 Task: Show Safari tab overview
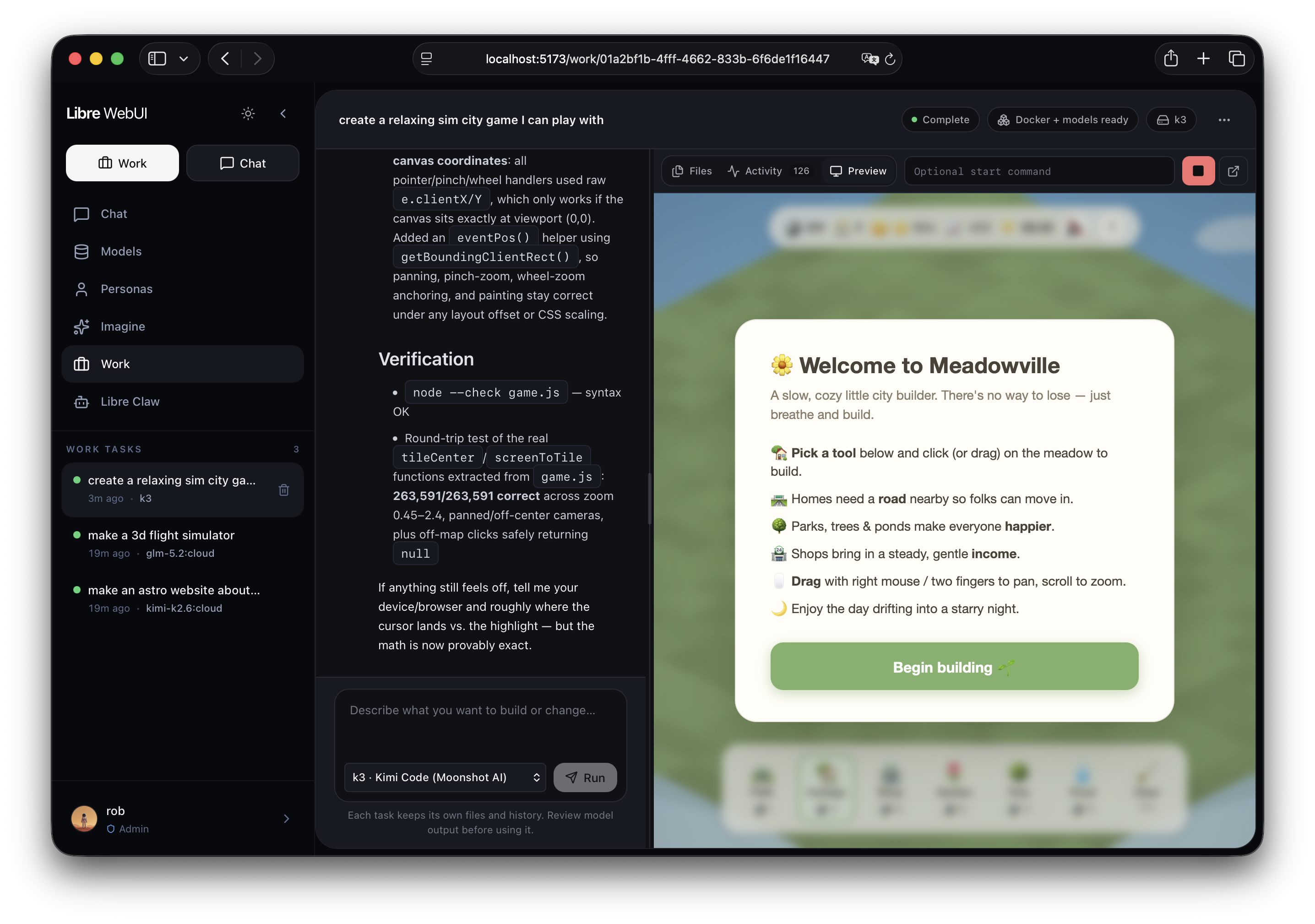click(x=1237, y=59)
